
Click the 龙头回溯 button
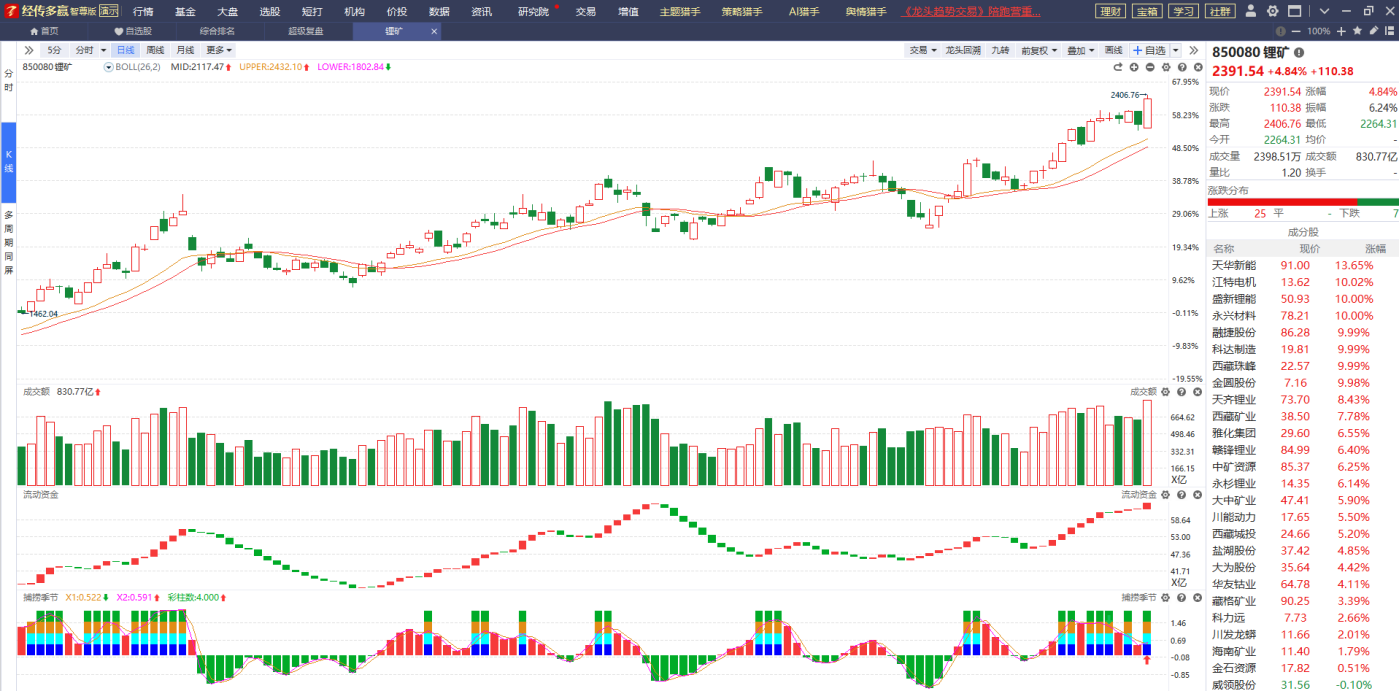pos(963,50)
